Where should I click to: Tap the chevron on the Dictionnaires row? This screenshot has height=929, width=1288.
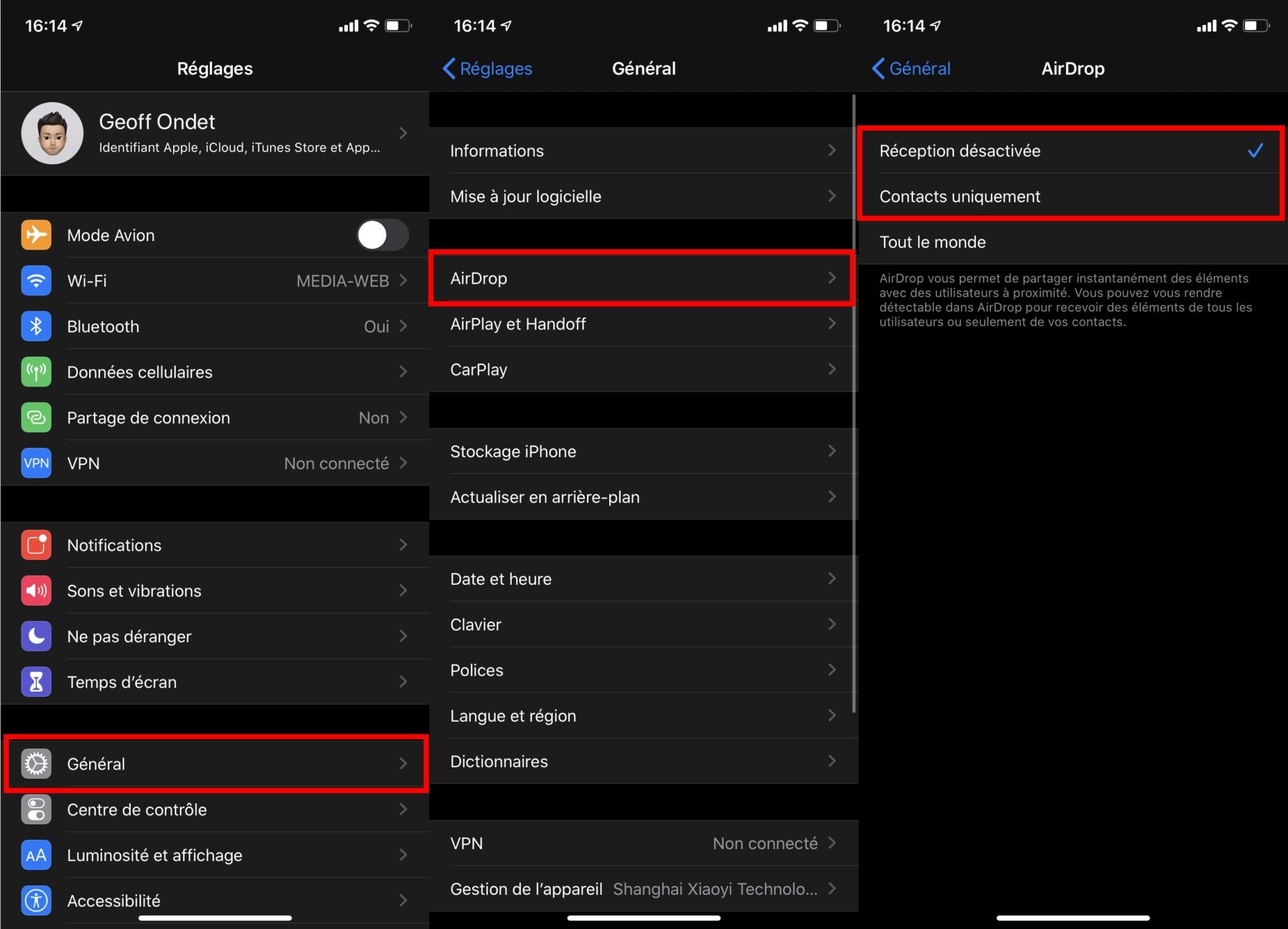(832, 761)
